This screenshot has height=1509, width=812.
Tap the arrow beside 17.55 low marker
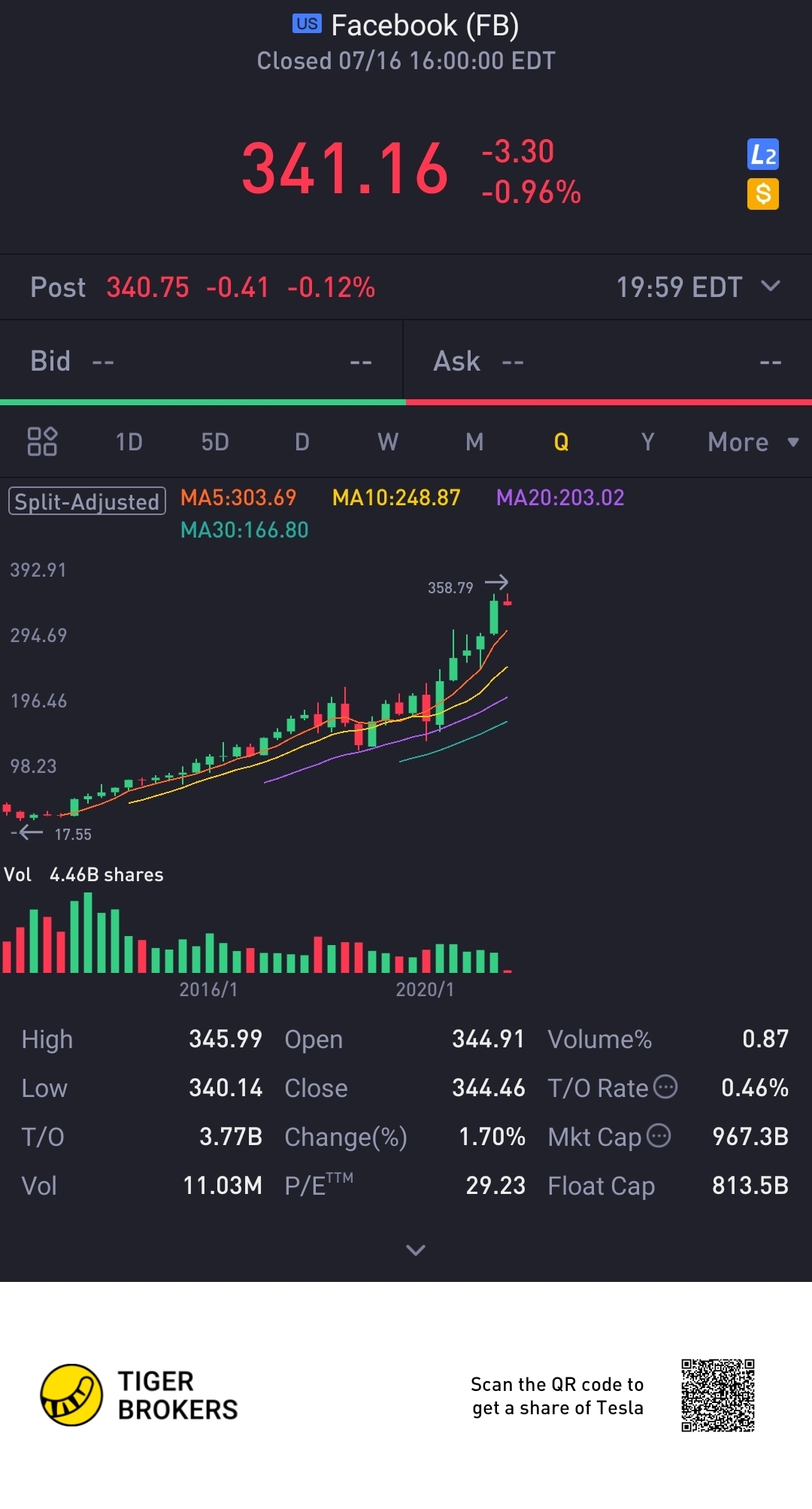pos(30,832)
